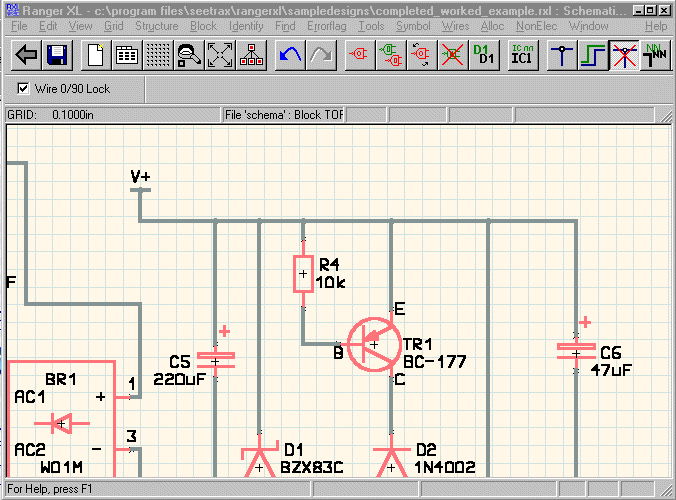This screenshot has width=676, height=500.
Task: Click the NN net naming icon
Action: [655, 55]
